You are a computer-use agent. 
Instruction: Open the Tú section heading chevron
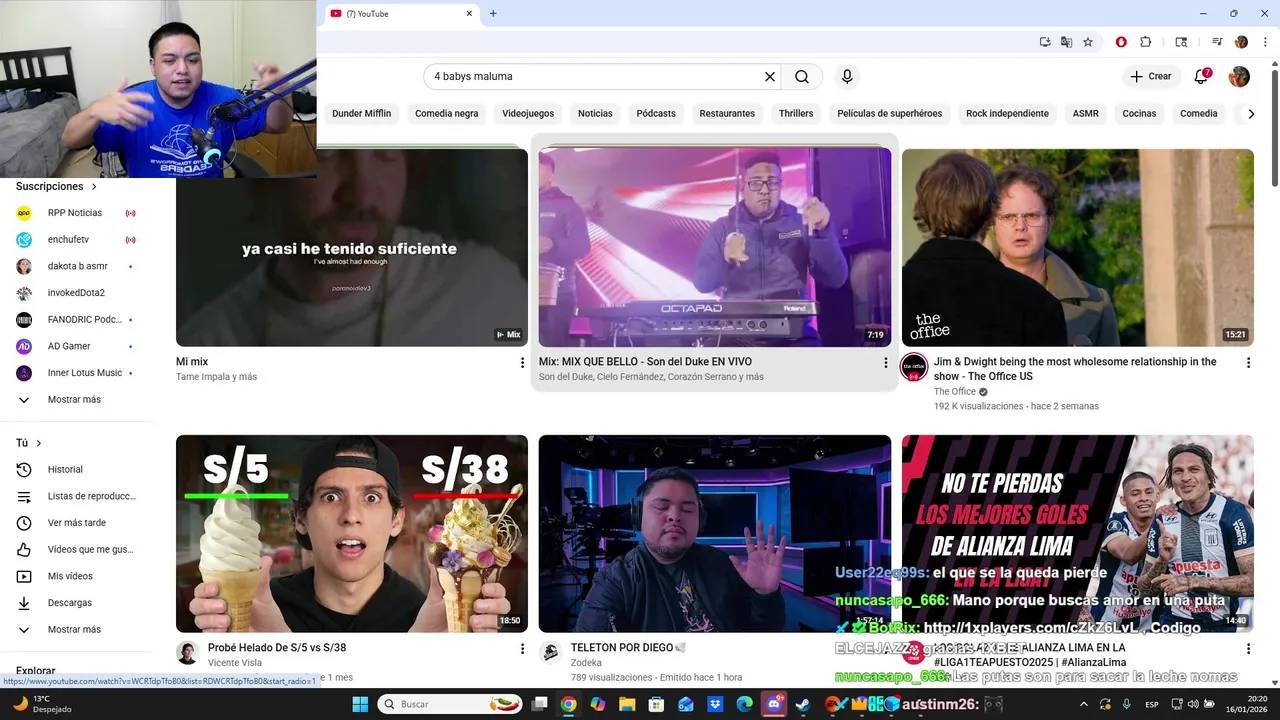tap(39, 443)
